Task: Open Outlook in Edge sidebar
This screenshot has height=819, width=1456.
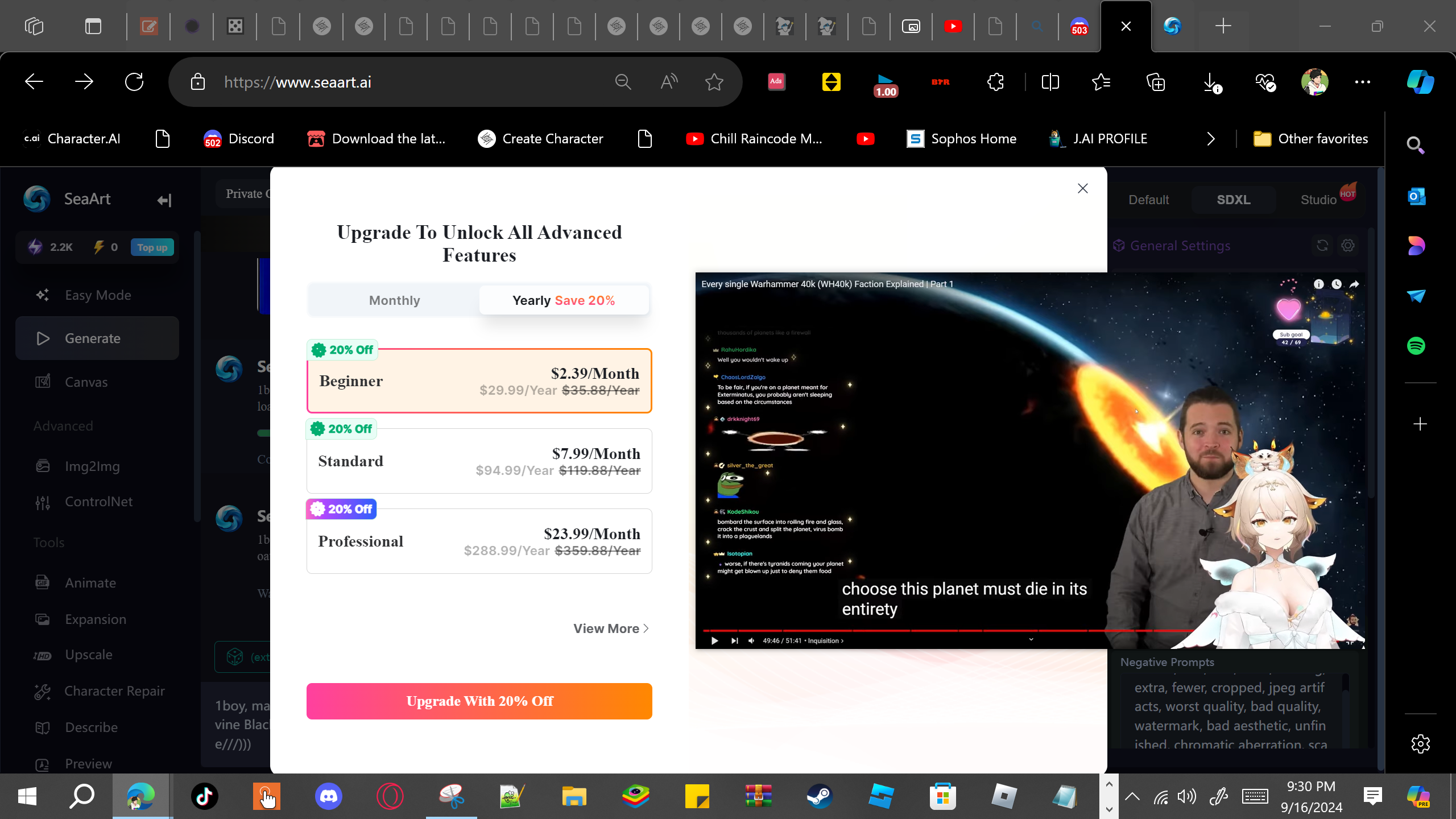Action: tap(1416, 197)
